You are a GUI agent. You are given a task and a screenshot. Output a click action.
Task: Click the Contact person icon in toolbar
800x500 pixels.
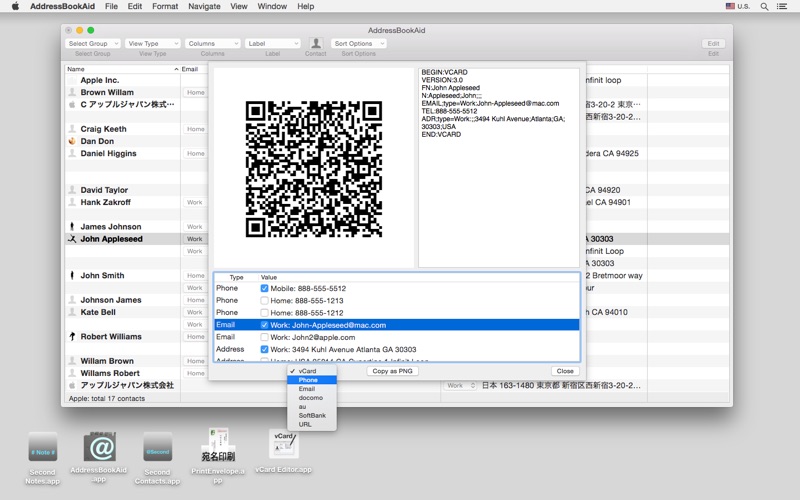click(x=316, y=43)
